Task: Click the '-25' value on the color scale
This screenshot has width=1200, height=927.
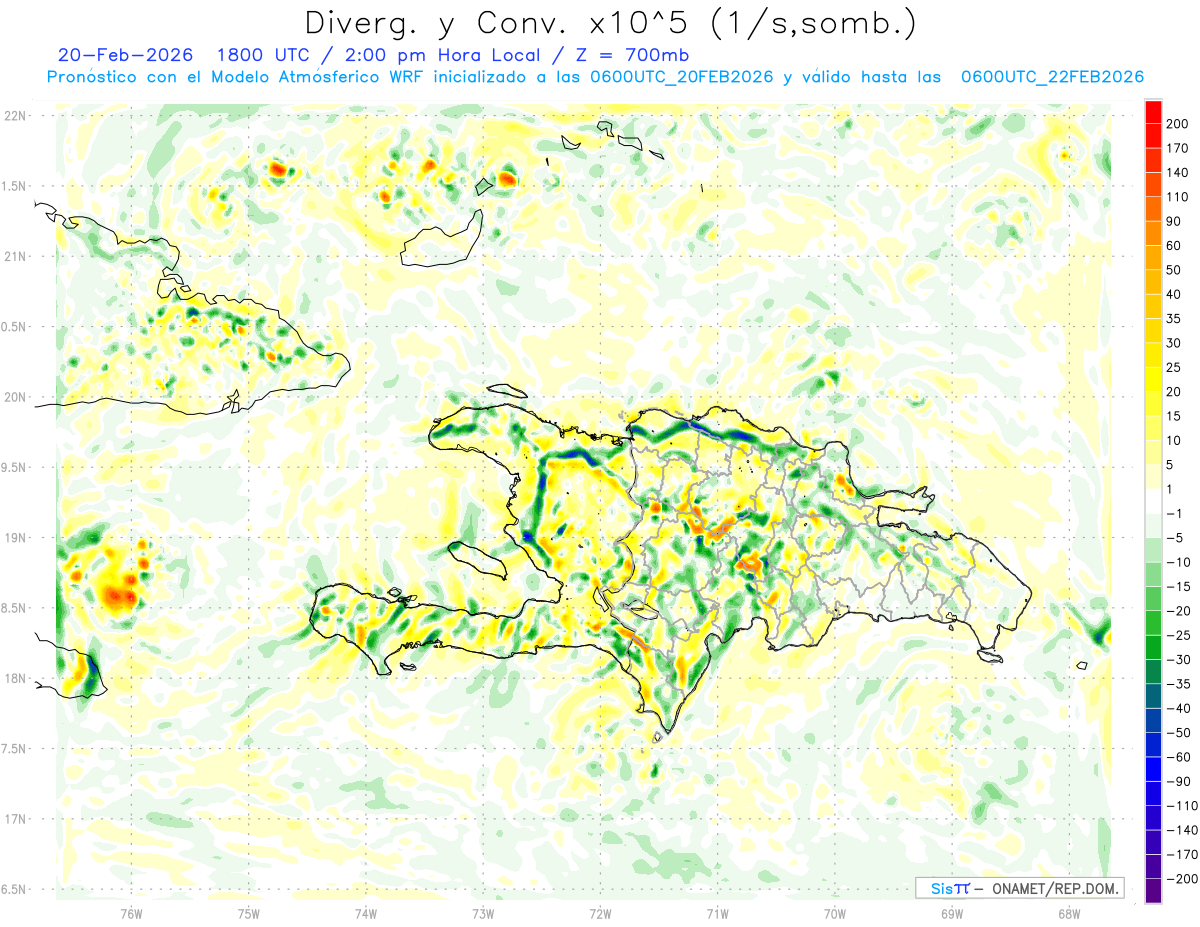Action: [1180, 636]
